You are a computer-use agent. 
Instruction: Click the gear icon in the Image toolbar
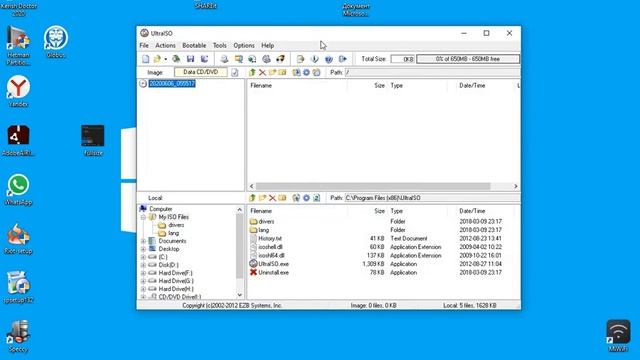click(x=306, y=73)
